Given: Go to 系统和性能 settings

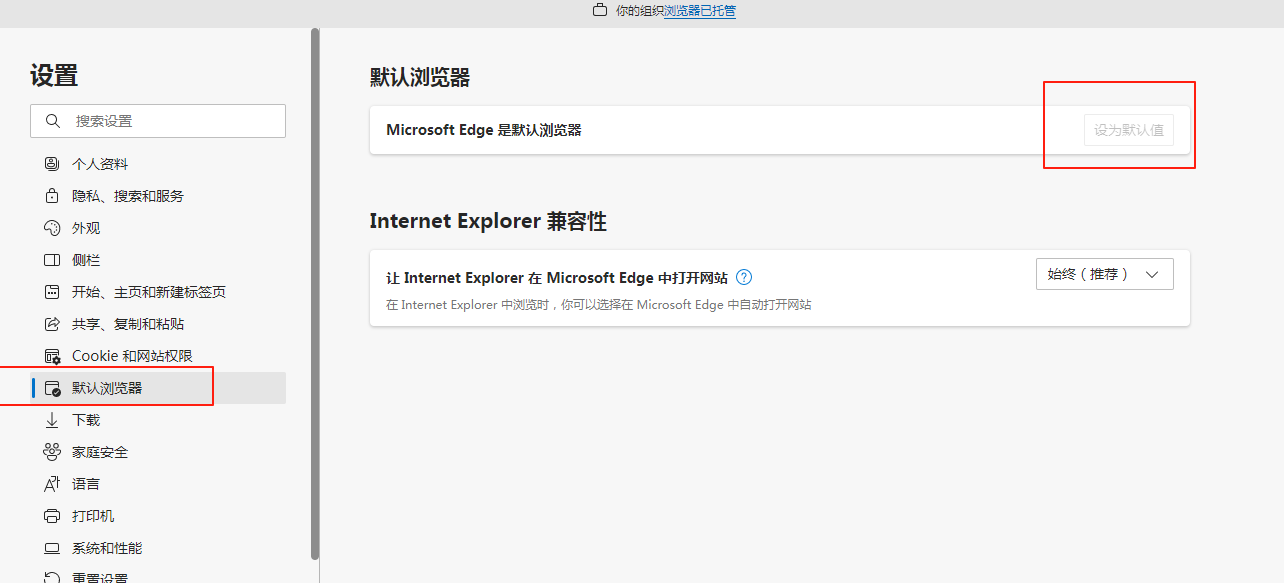Looking at the screenshot, I should tap(158, 548).
